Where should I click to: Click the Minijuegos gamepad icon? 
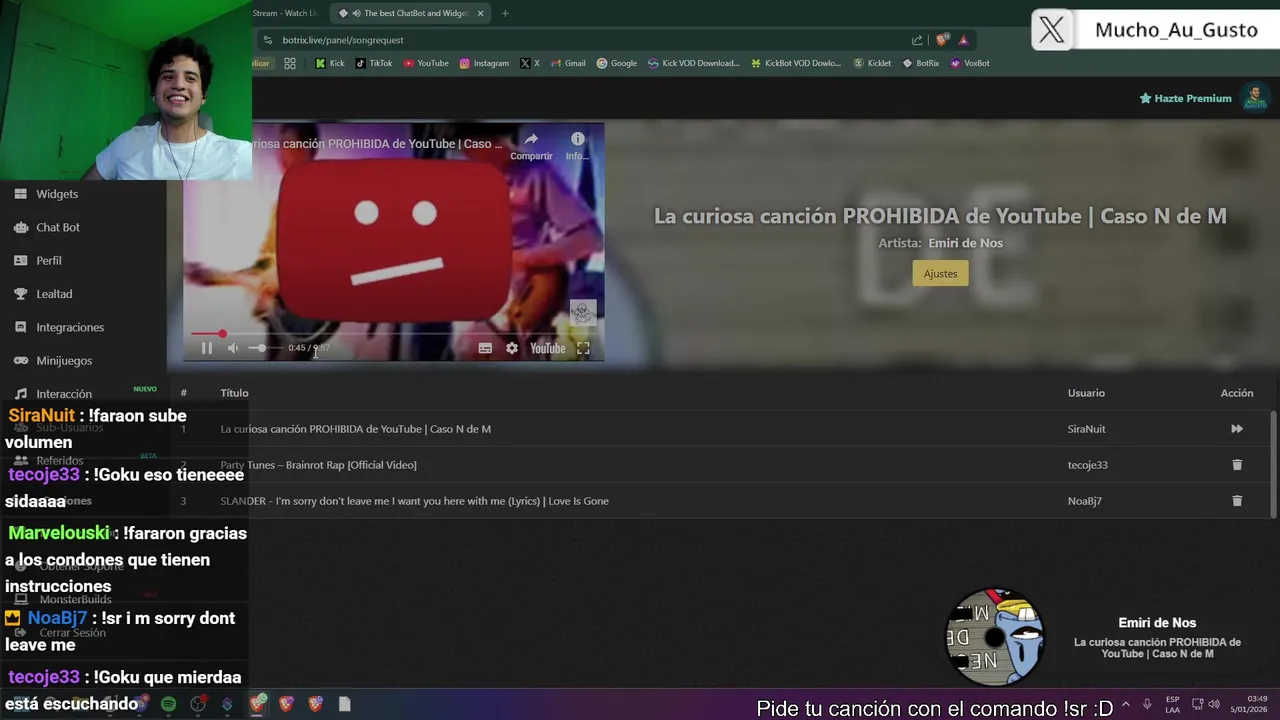[20, 360]
